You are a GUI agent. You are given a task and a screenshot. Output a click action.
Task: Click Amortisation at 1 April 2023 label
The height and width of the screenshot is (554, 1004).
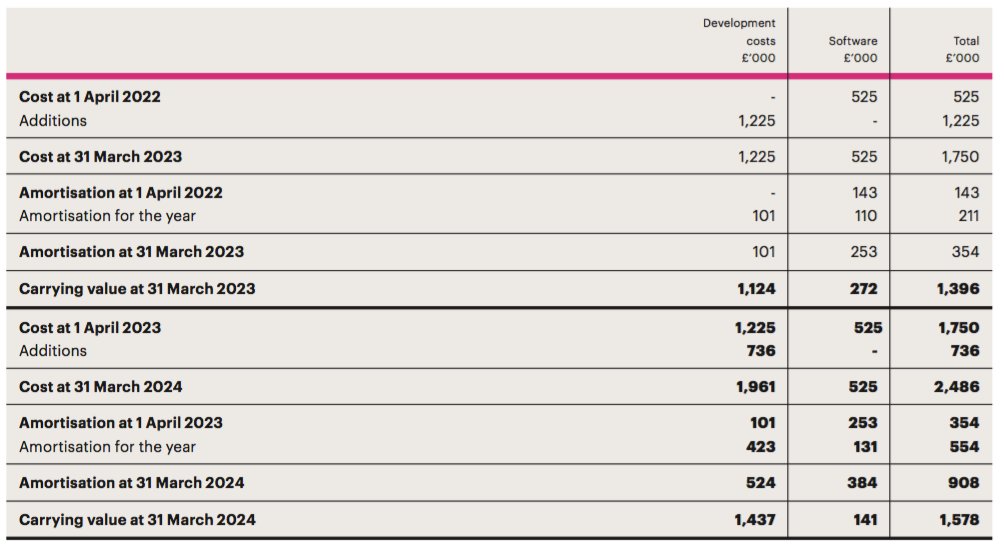pos(120,423)
